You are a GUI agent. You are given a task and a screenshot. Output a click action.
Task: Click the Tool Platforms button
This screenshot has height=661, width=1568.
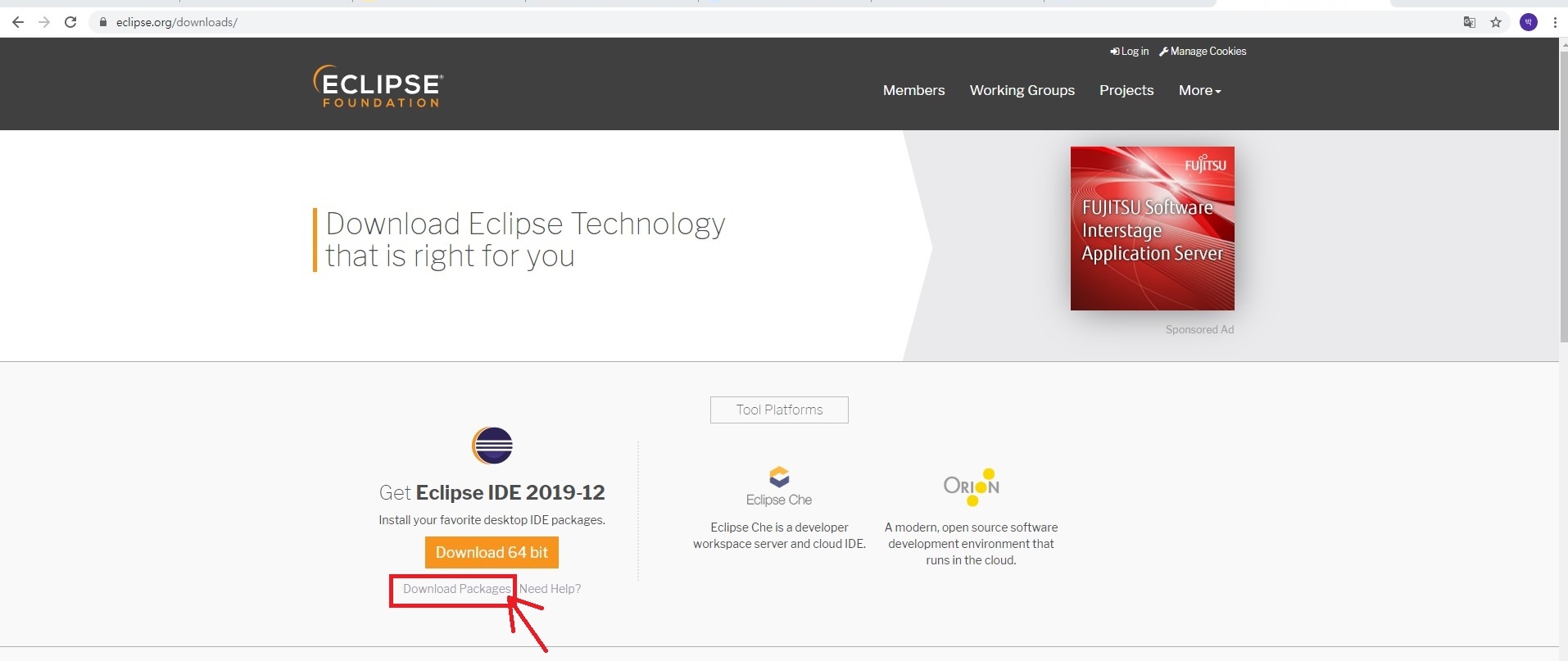coord(779,410)
